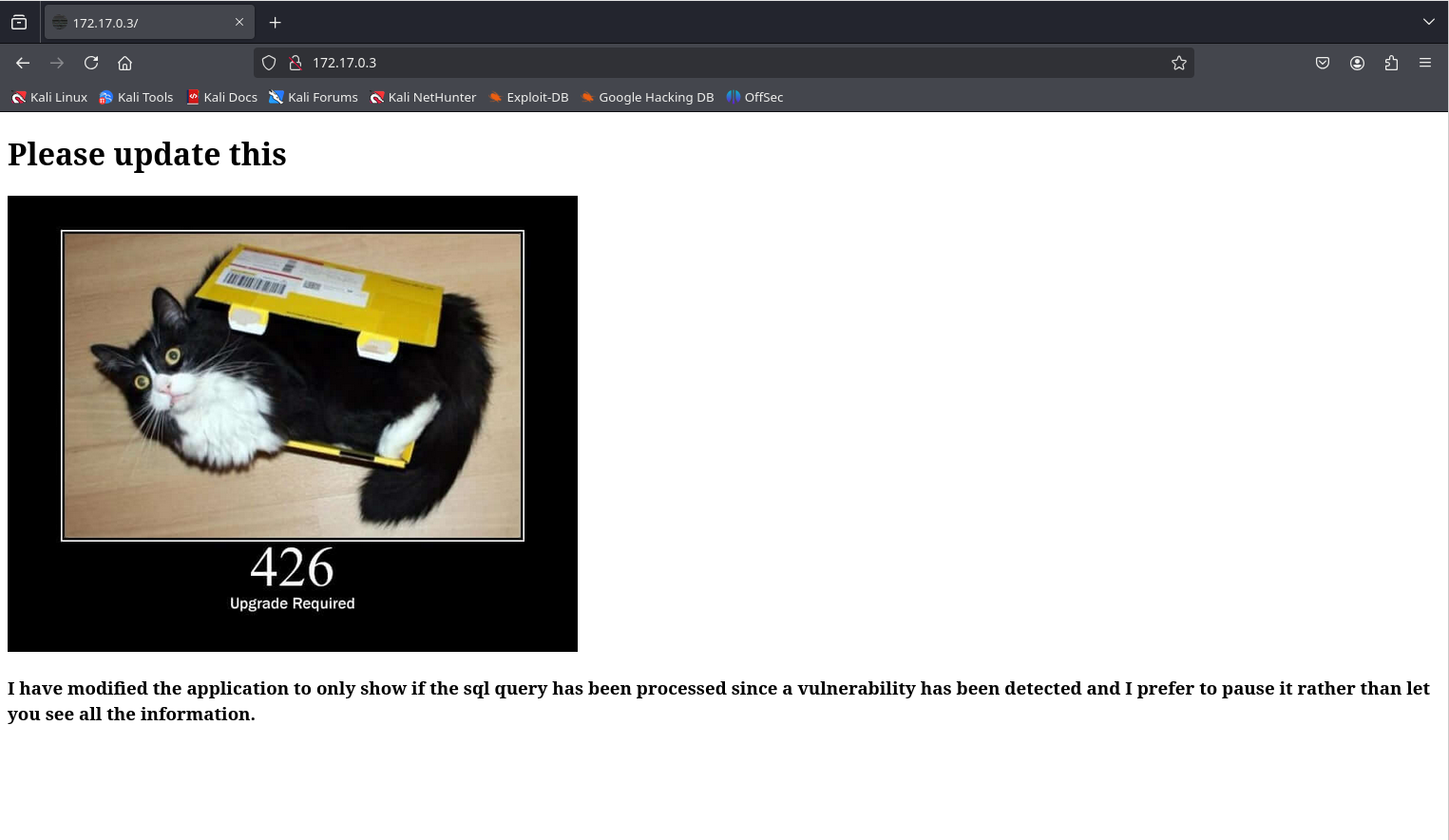This screenshot has height=840, width=1449.
Task: Expand the list all tabs chevron
Action: click(1428, 22)
